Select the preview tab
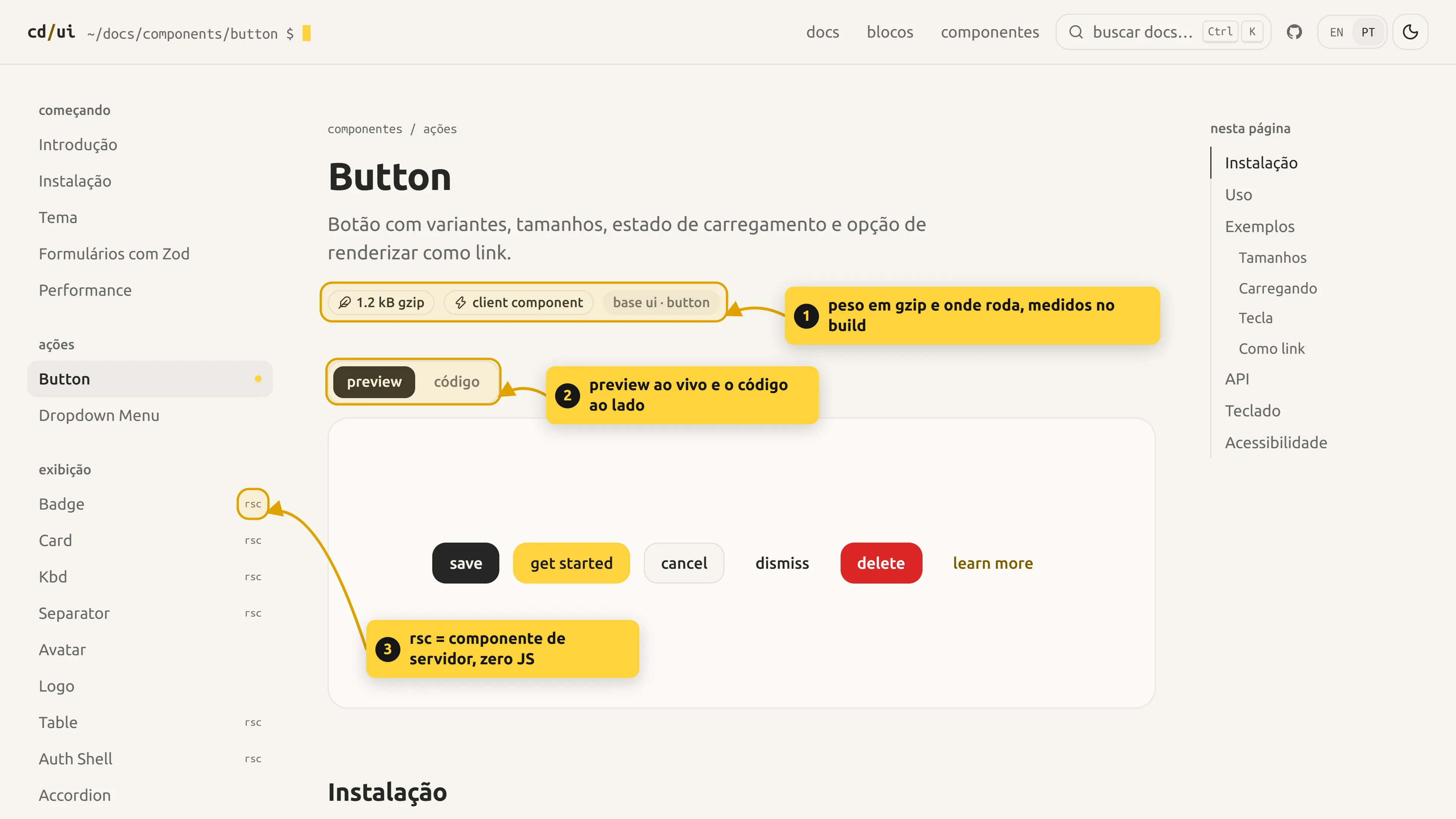1456x819 pixels. coord(374,382)
